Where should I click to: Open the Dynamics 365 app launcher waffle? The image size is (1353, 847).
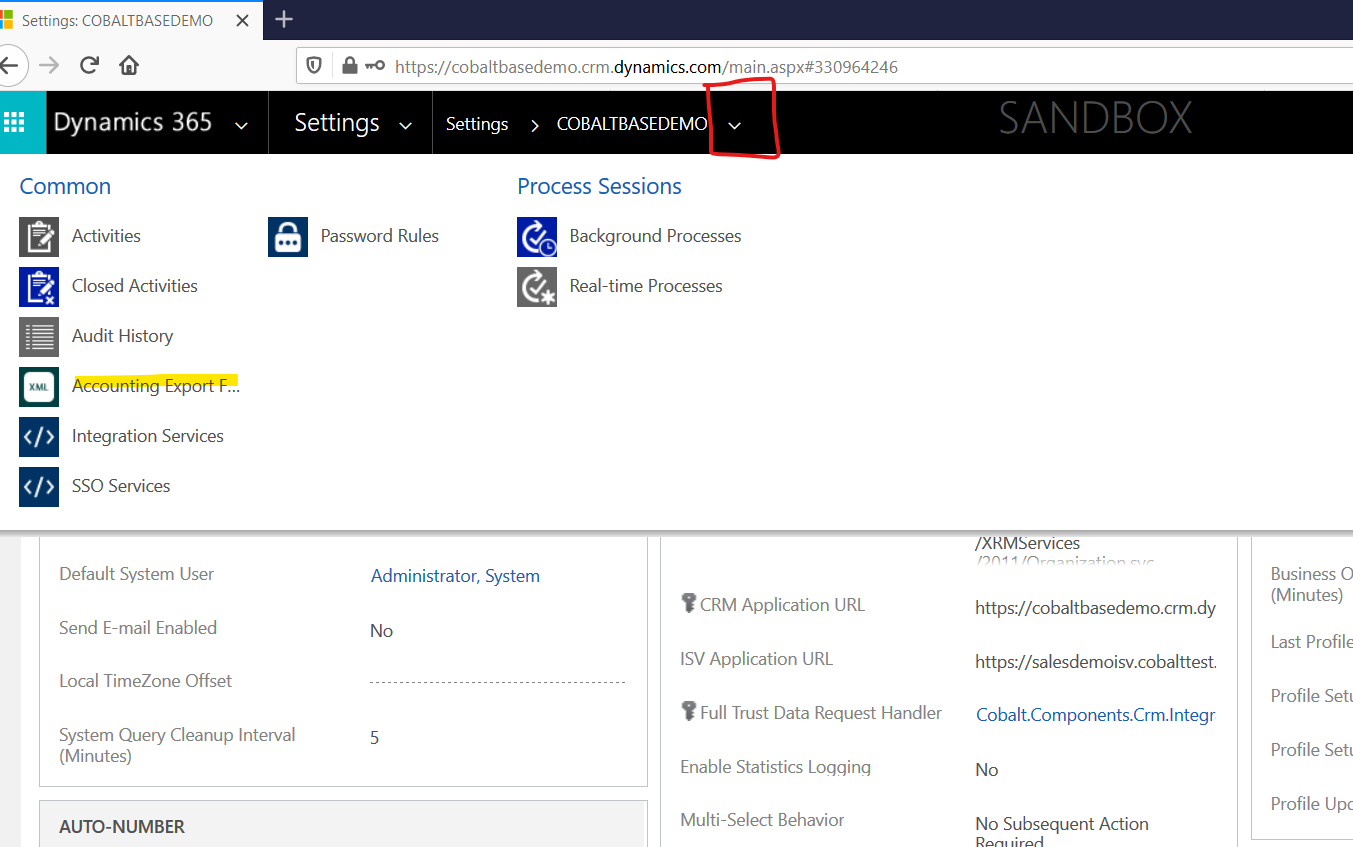tap(15, 123)
